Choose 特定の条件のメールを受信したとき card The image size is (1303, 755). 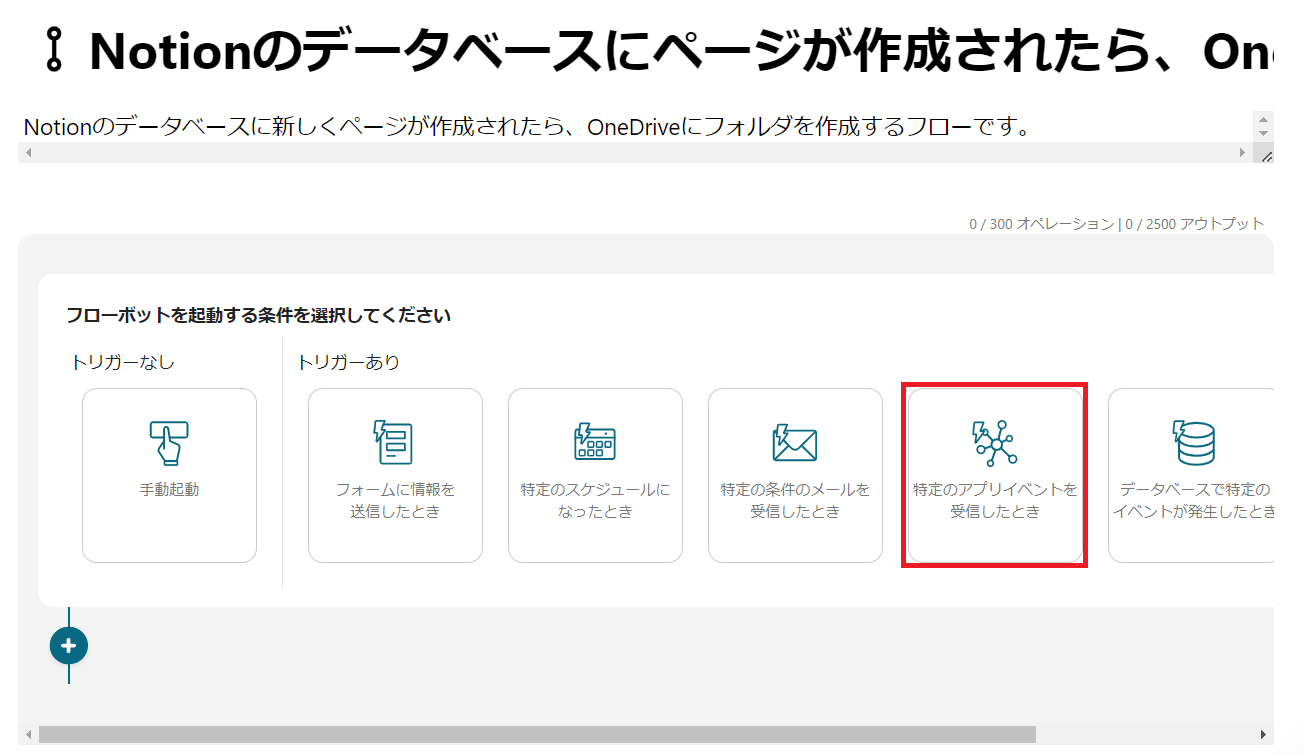tap(795, 476)
